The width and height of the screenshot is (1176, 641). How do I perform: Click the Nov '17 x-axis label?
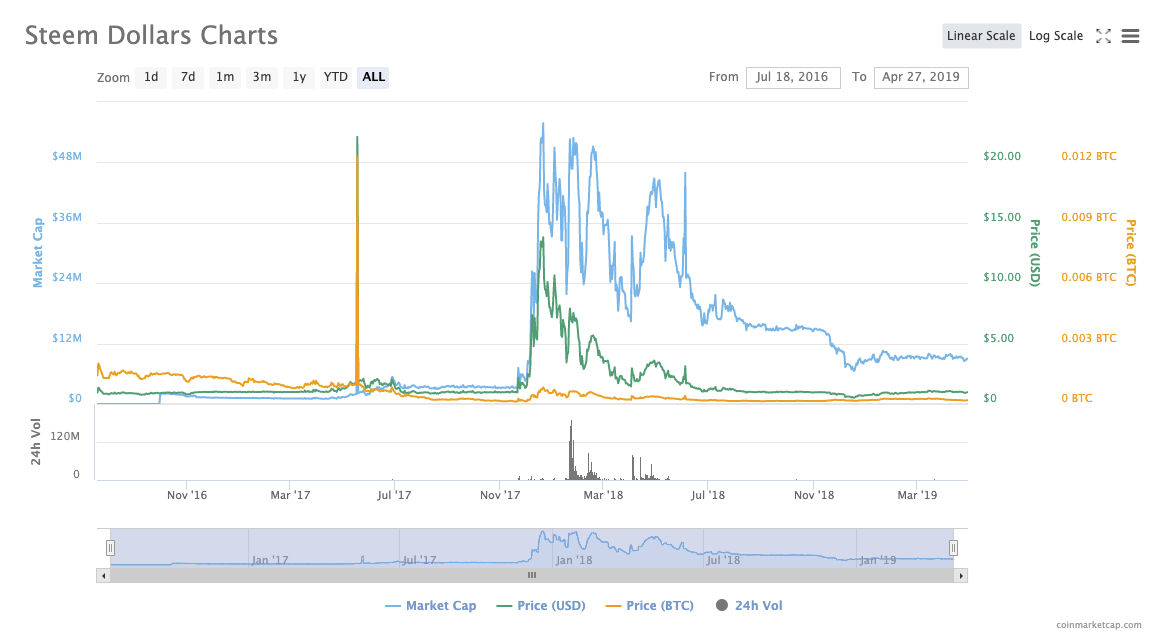point(500,495)
